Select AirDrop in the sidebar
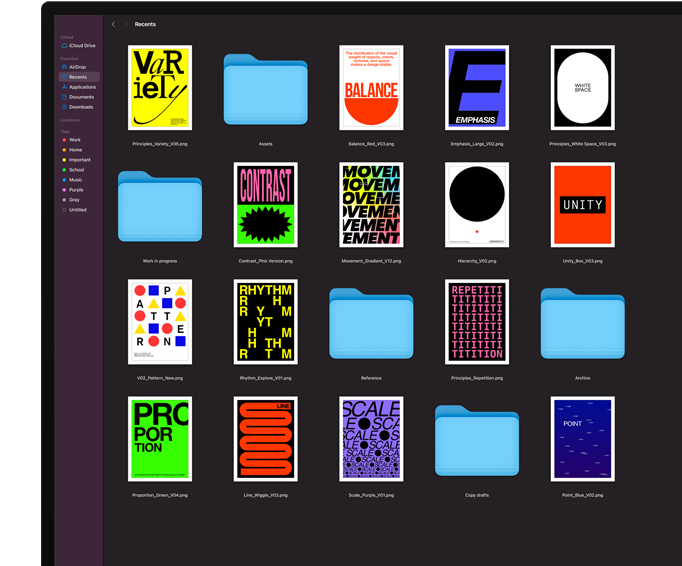This screenshot has height=566, width=682. [x=77, y=67]
